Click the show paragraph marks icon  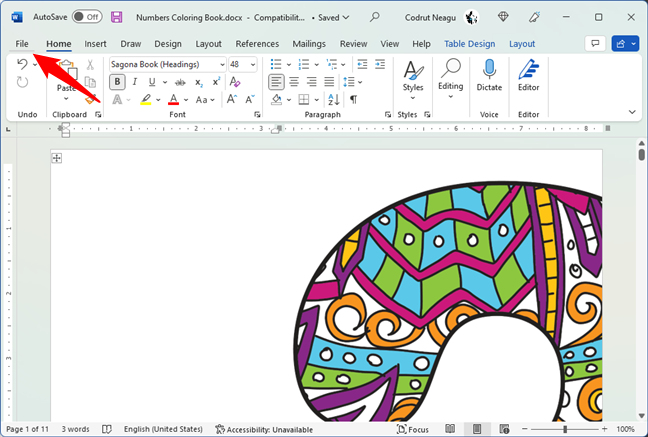354,100
